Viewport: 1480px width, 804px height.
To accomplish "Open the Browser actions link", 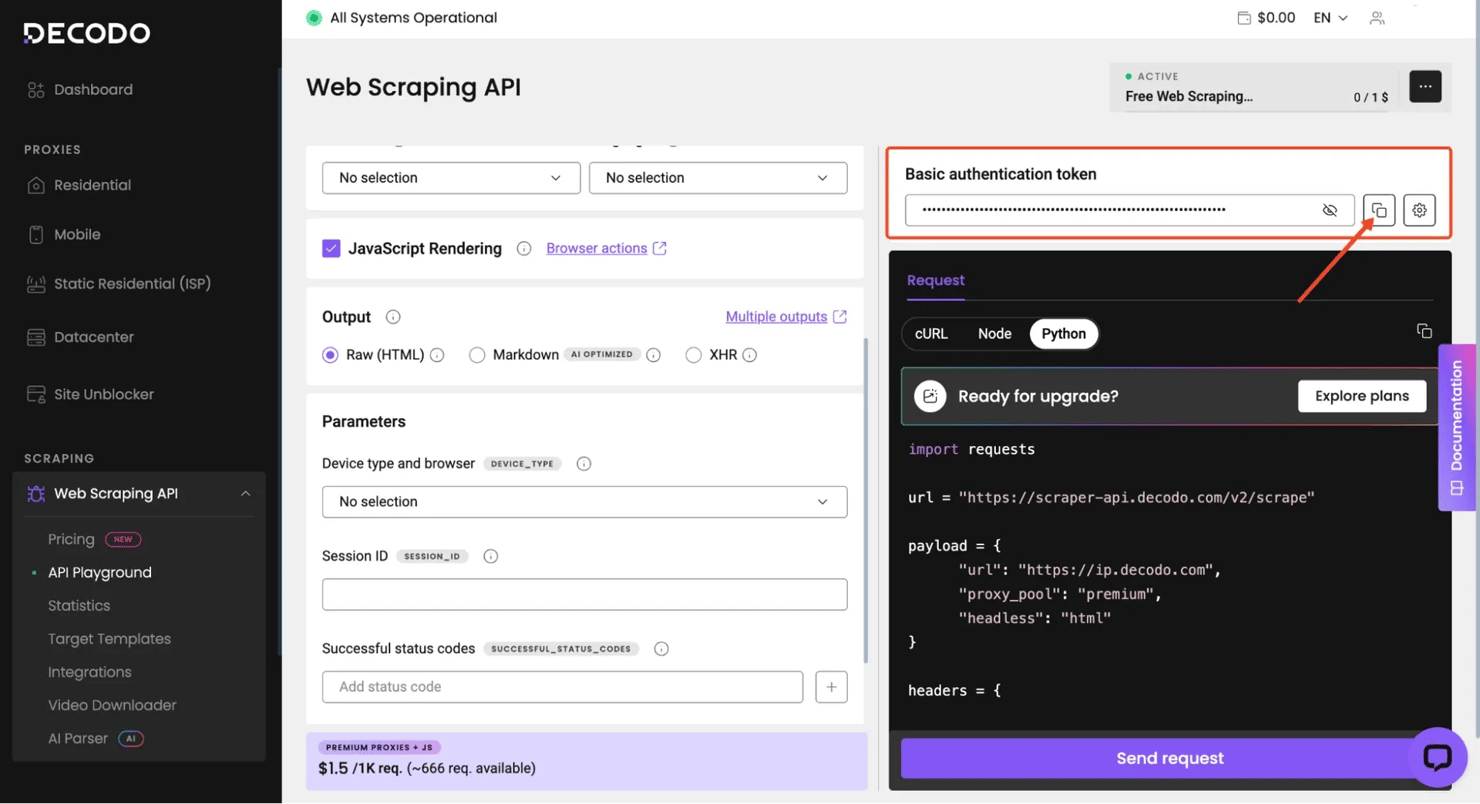I will [x=606, y=248].
